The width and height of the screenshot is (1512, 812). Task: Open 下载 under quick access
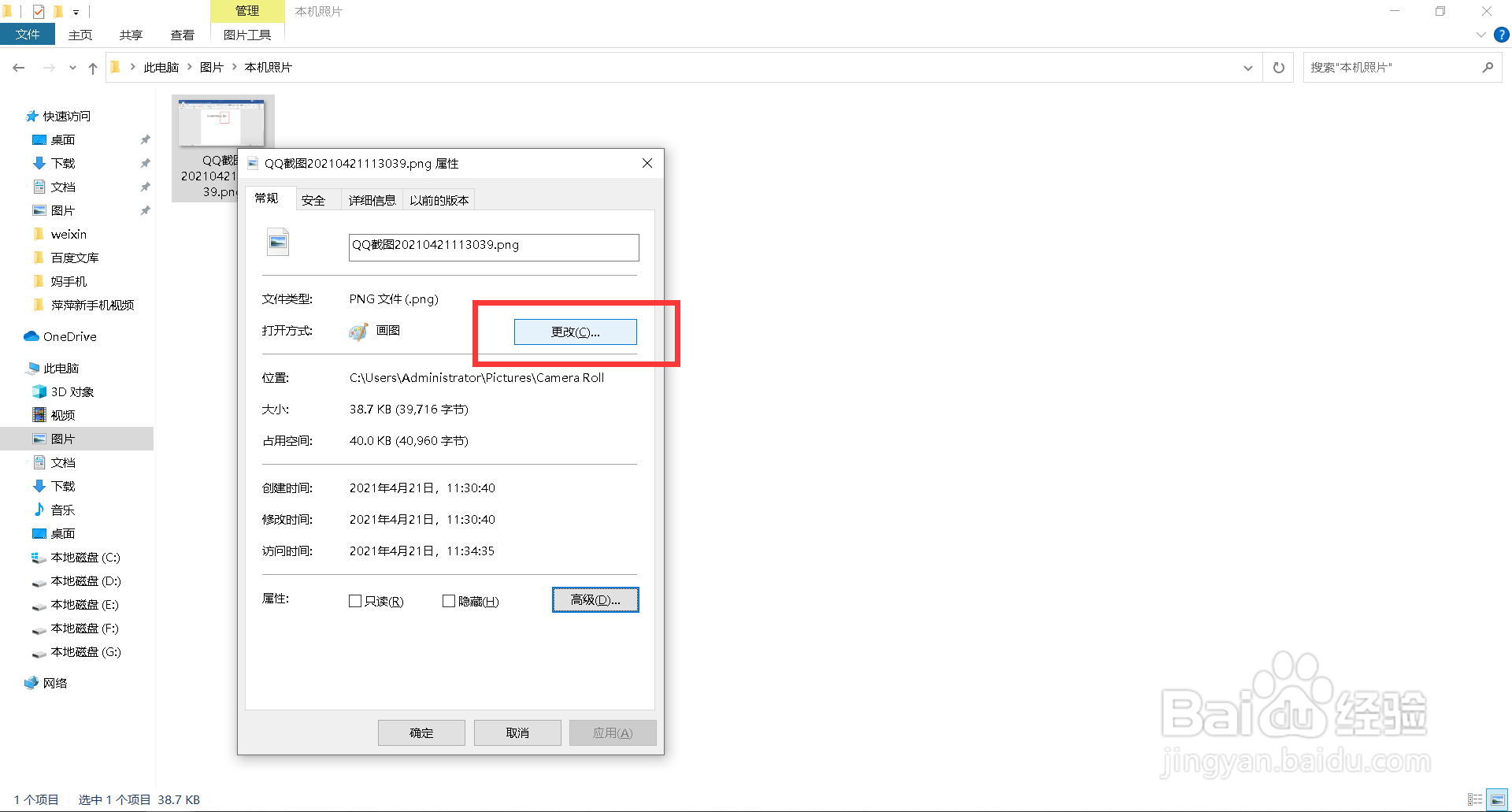63,163
